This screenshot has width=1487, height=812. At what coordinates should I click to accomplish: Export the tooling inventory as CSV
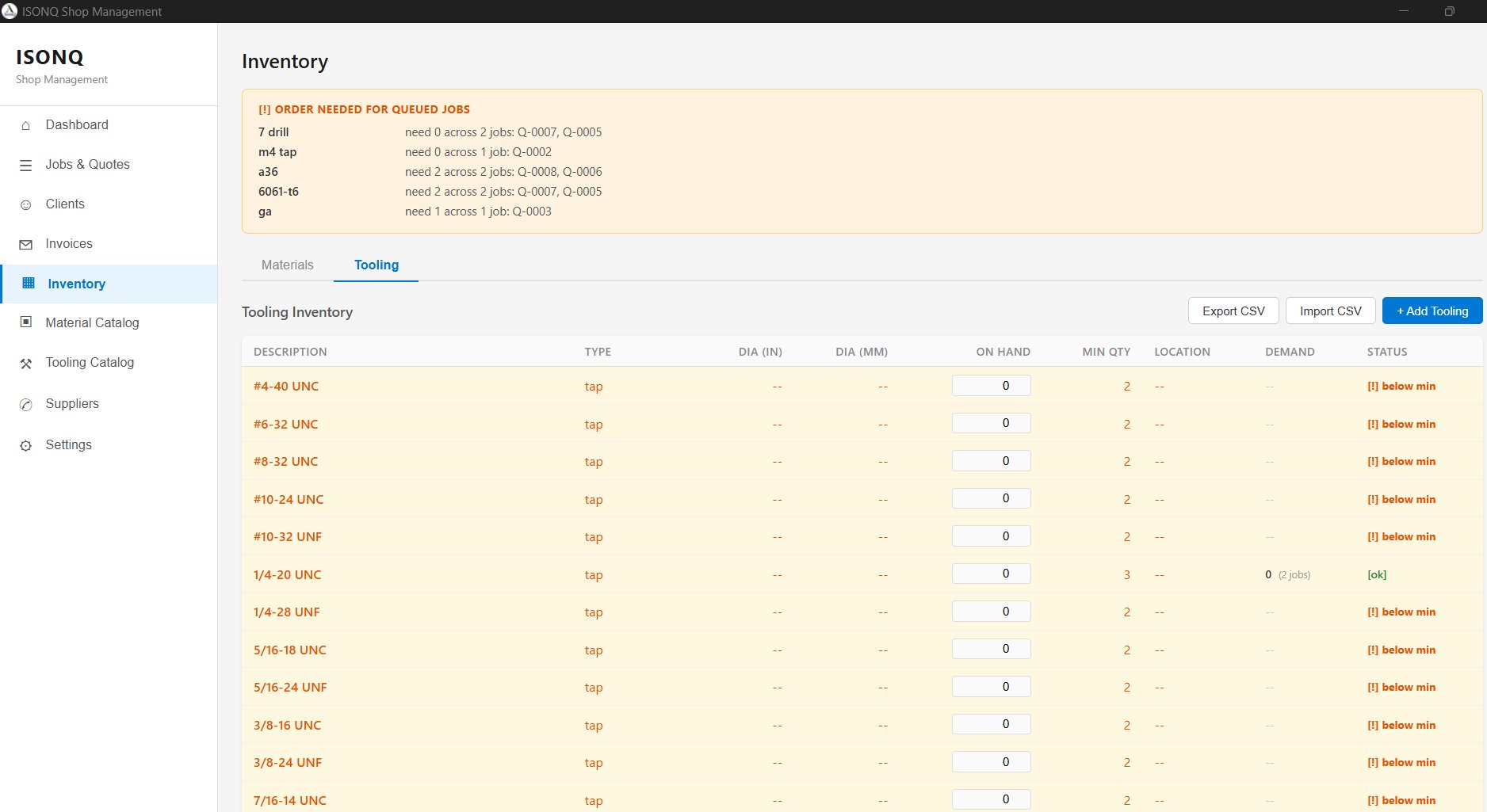(1233, 311)
